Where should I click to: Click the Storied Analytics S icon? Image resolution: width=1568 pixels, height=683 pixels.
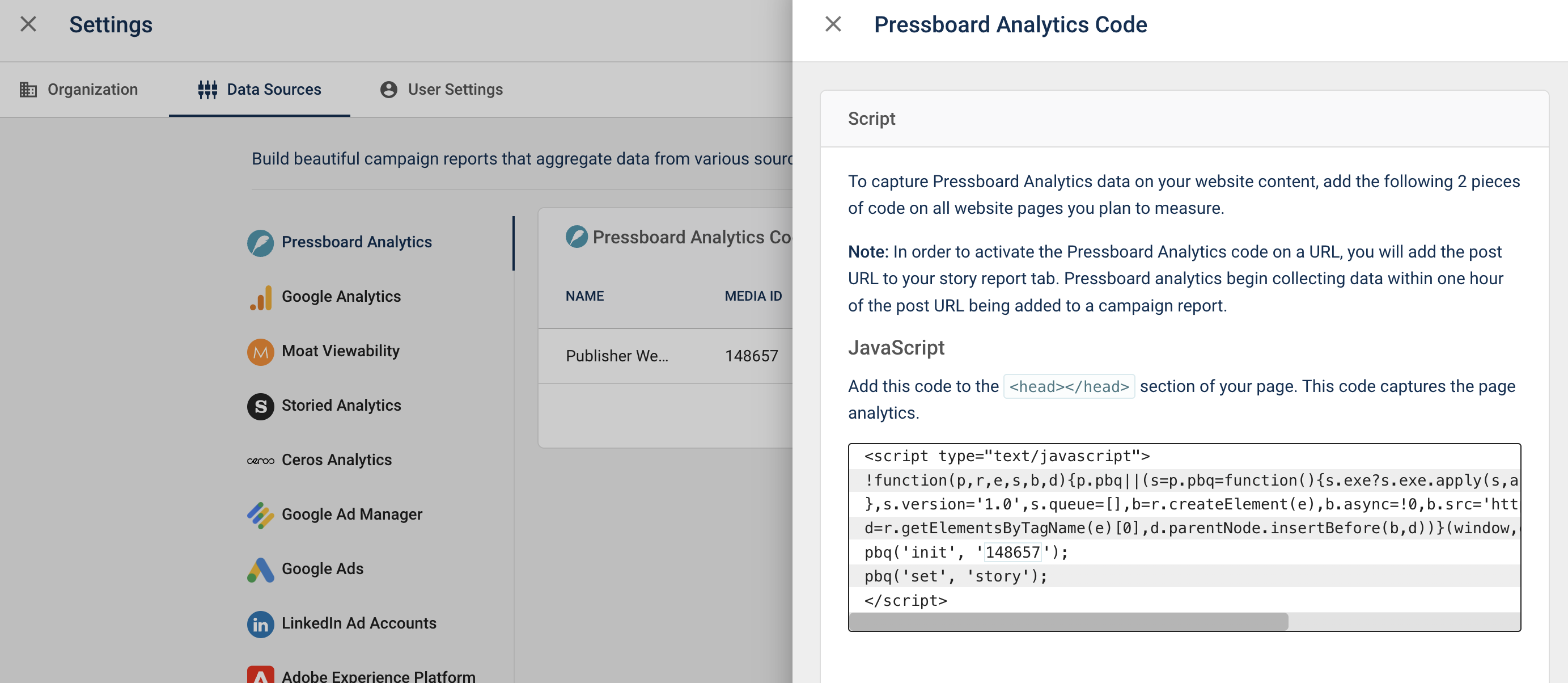[x=260, y=406]
